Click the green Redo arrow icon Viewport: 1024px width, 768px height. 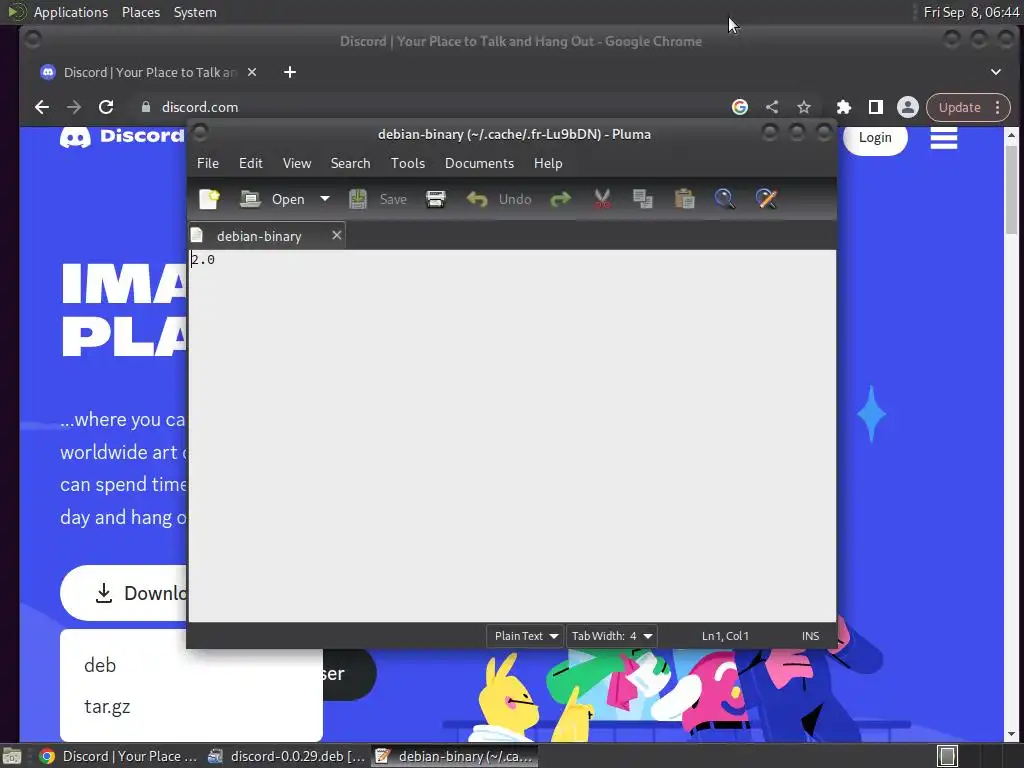560,199
